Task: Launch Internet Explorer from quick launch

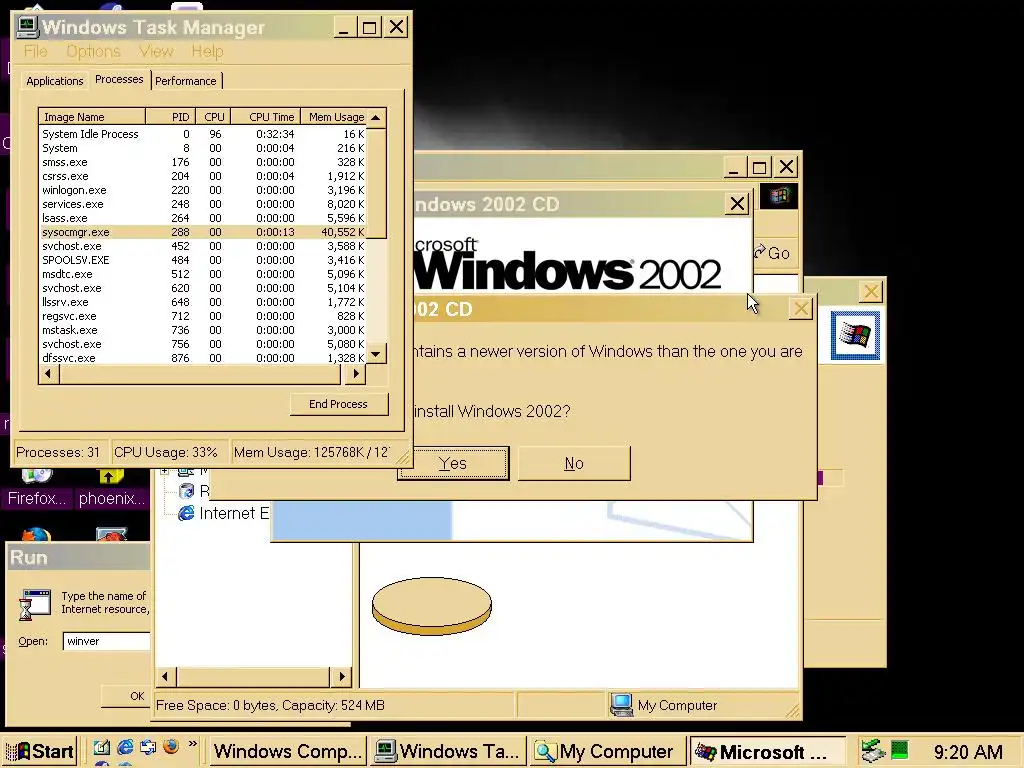Action: [125, 747]
